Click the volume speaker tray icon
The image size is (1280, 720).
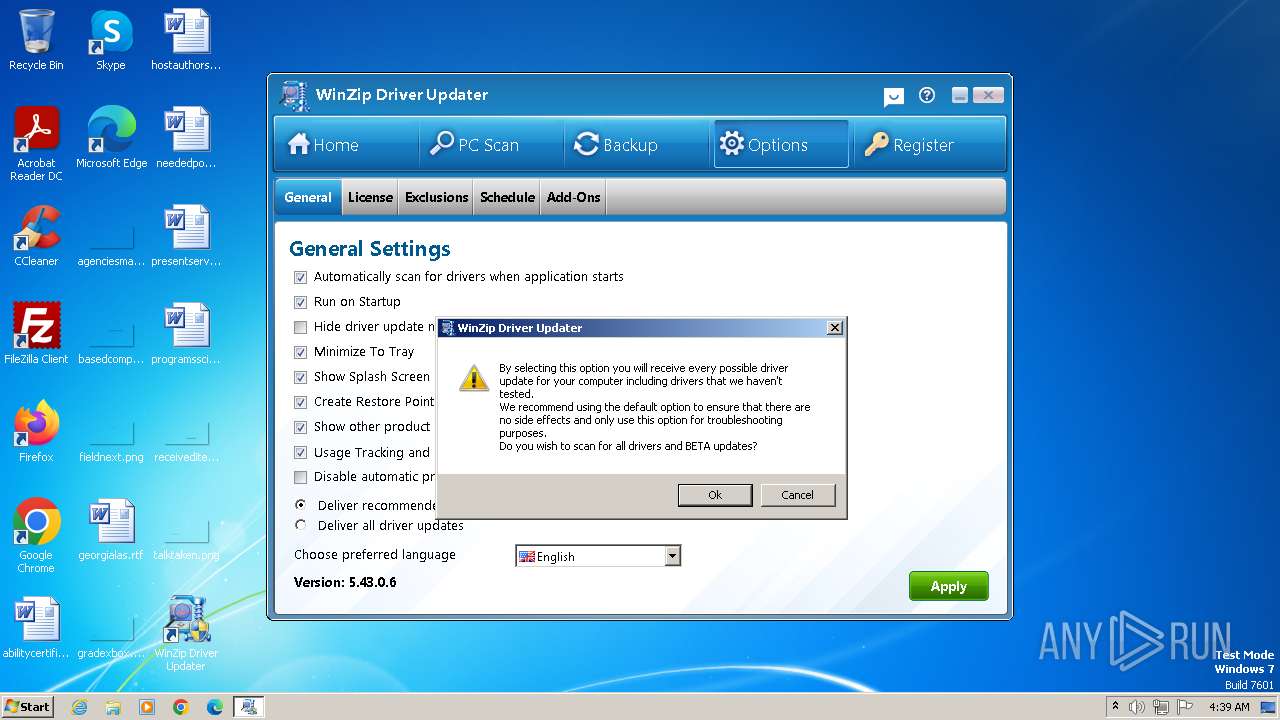pyautogui.click(x=1137, y=707)
